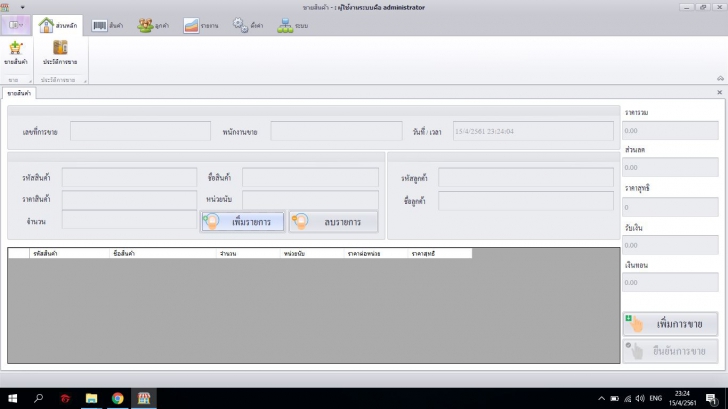Click the ยืนยันการขาย confirm sale button

point(670,351)
